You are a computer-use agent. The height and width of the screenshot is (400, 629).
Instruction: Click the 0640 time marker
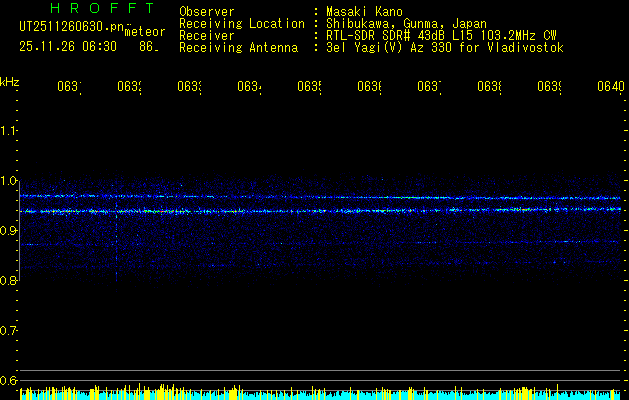coord(611,86)
